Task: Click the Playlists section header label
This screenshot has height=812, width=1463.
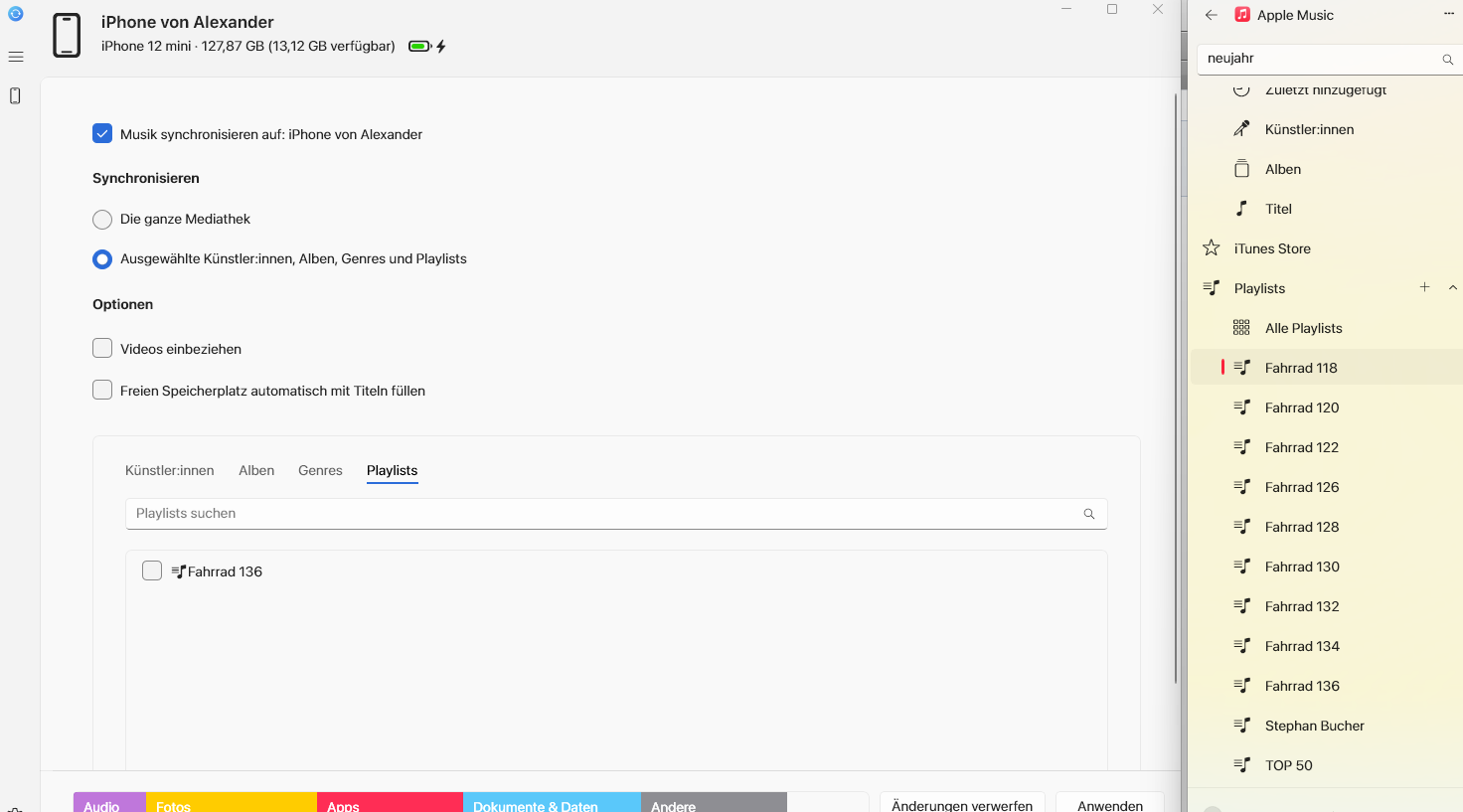Action: coord(1259,288)
